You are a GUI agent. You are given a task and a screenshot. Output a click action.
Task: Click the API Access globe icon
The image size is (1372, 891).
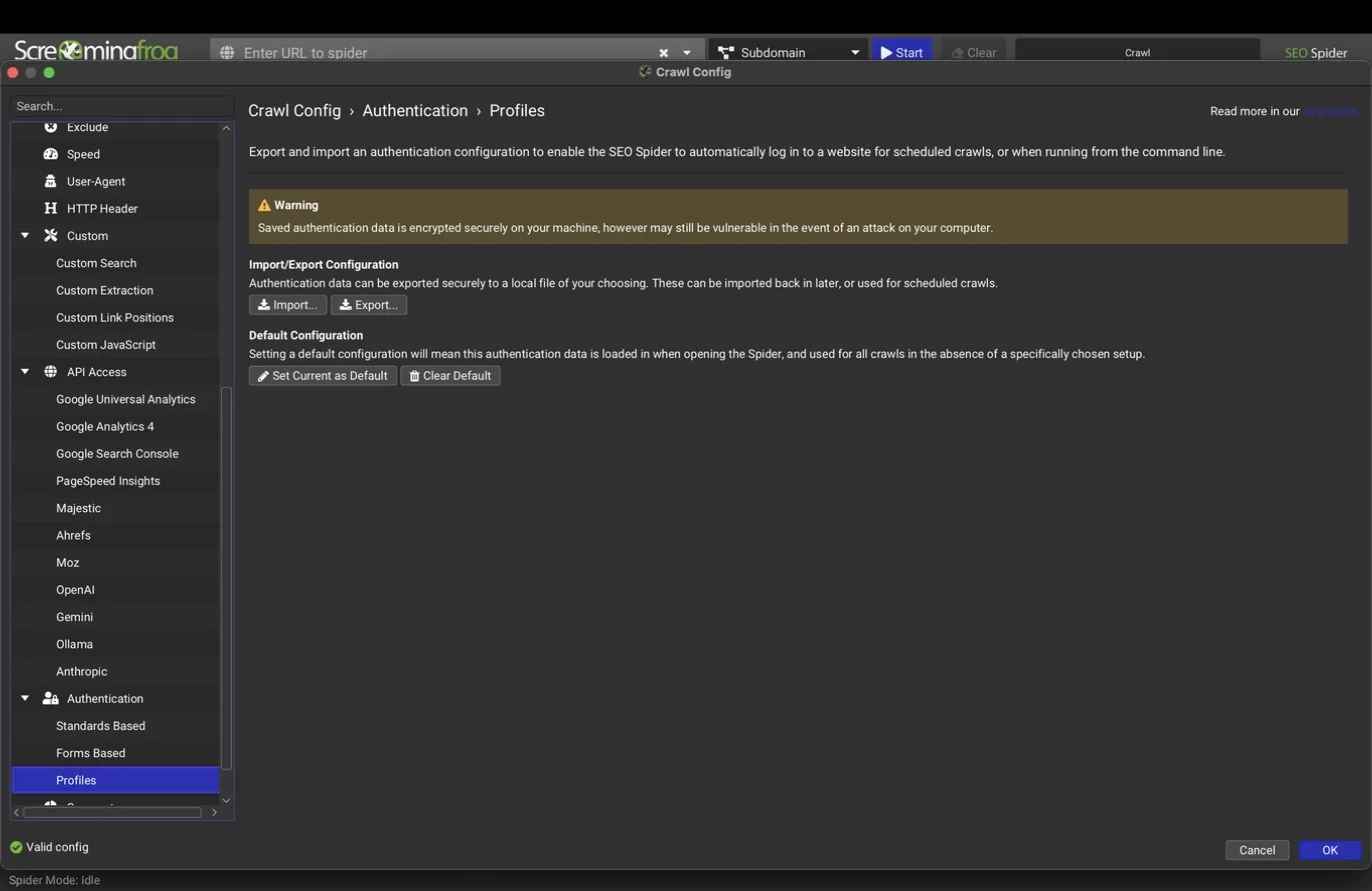click(x=50, y=372)
